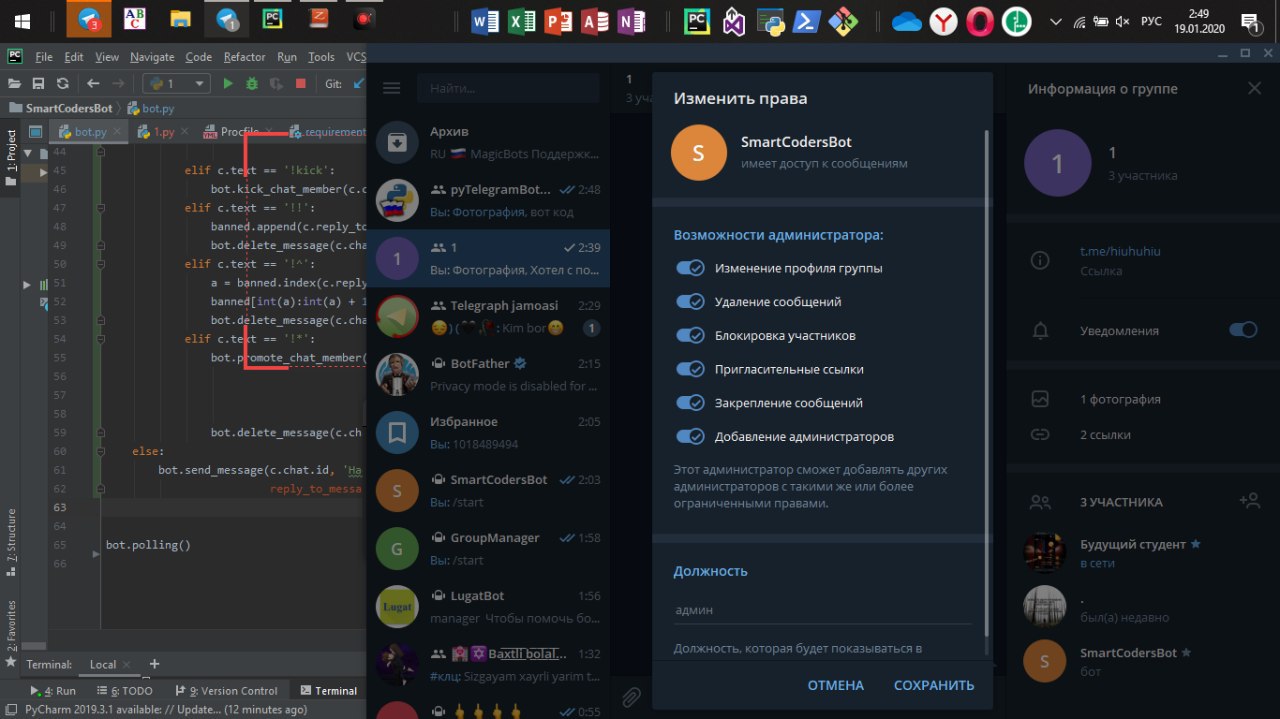Toggle Закрепление сообщений permission

coord(691,403)
